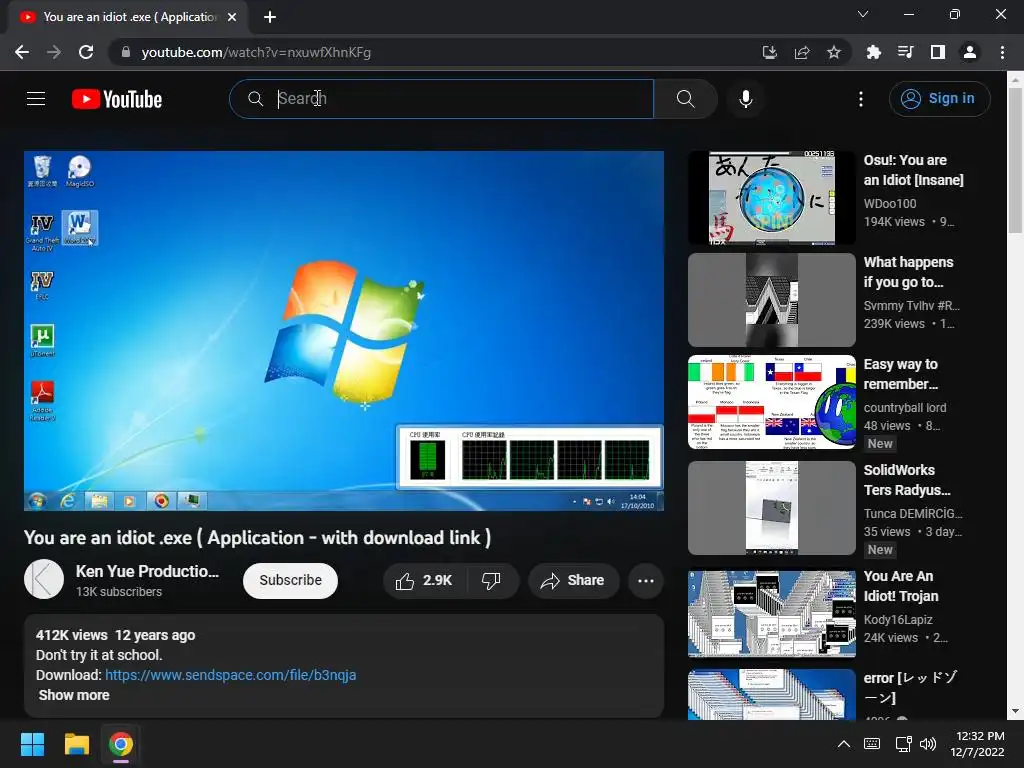Open Windows Start menu
The width and height of the screenshot is (1024, 768).
32,744
